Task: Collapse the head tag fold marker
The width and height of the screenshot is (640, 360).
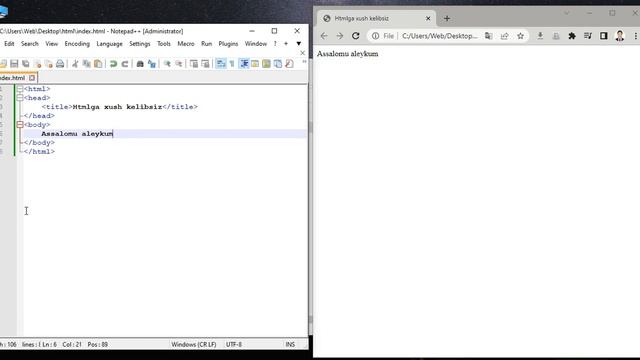Action: (20, 98)
